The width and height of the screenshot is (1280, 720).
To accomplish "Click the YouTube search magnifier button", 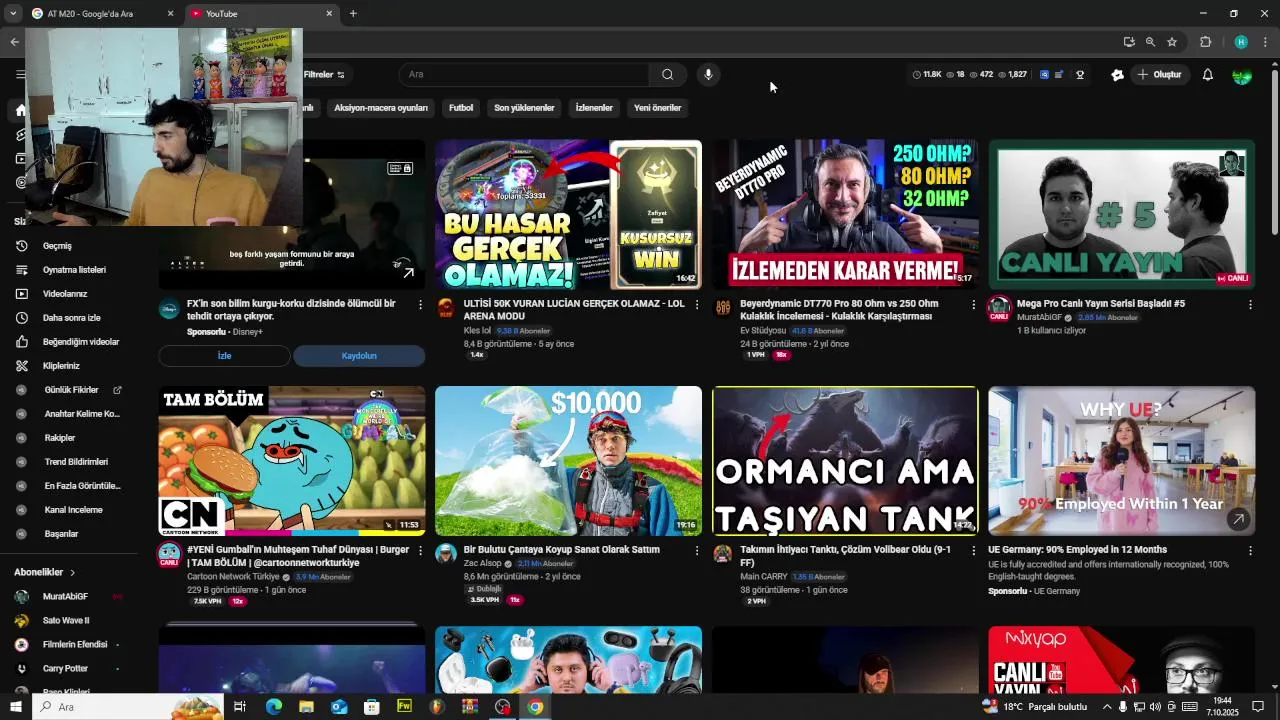I will (x=667, y=74).
